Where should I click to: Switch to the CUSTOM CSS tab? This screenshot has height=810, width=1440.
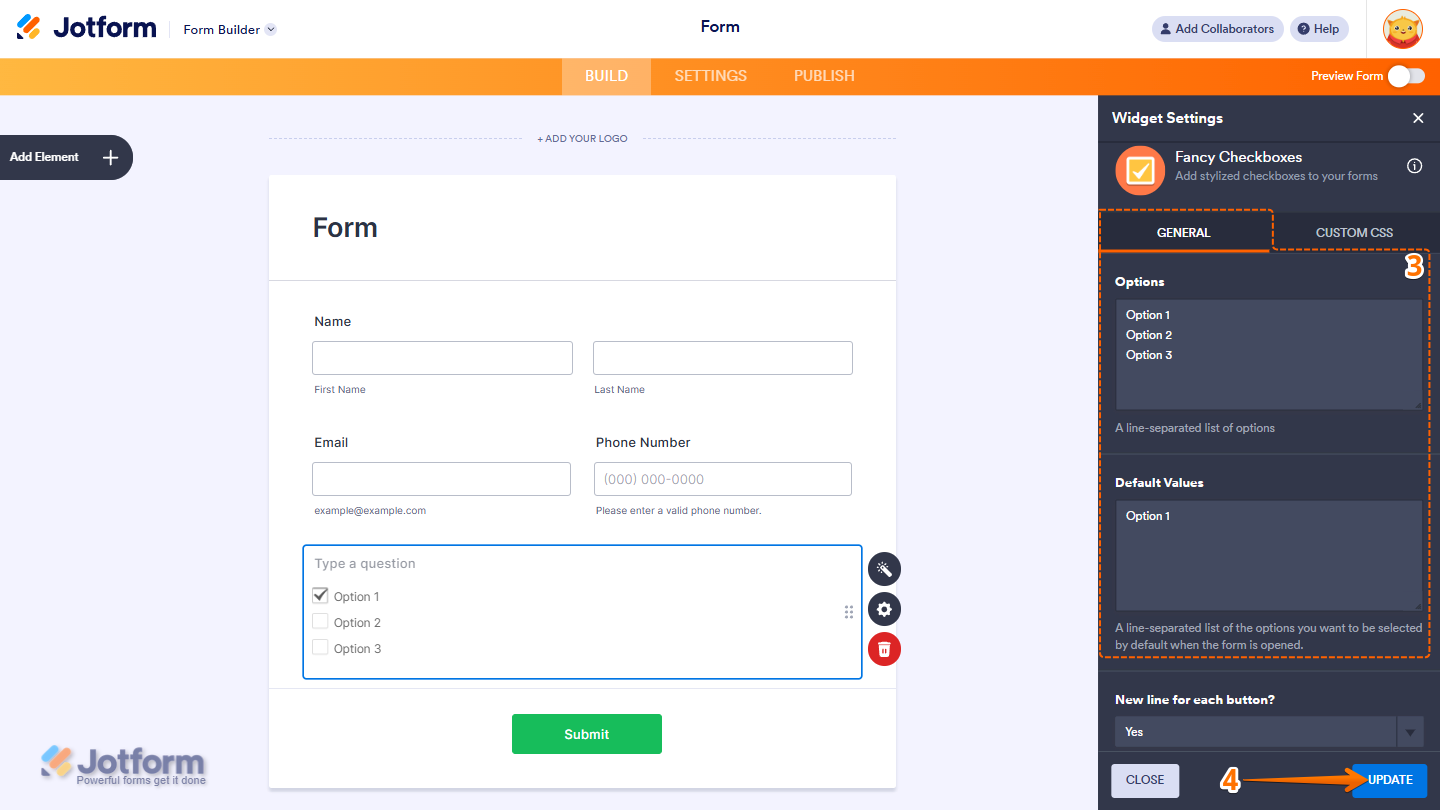(1354, 231)
